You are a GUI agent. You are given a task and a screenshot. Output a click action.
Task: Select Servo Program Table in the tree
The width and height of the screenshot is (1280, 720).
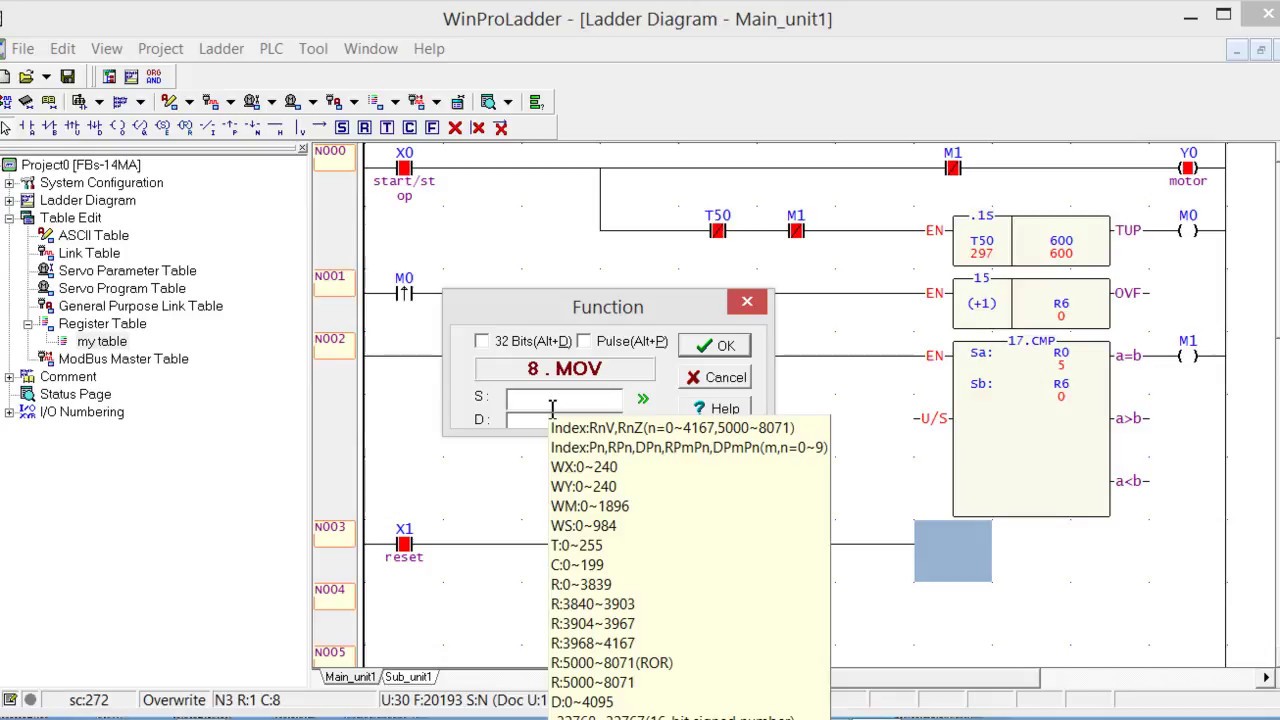[x=122, y=289]
